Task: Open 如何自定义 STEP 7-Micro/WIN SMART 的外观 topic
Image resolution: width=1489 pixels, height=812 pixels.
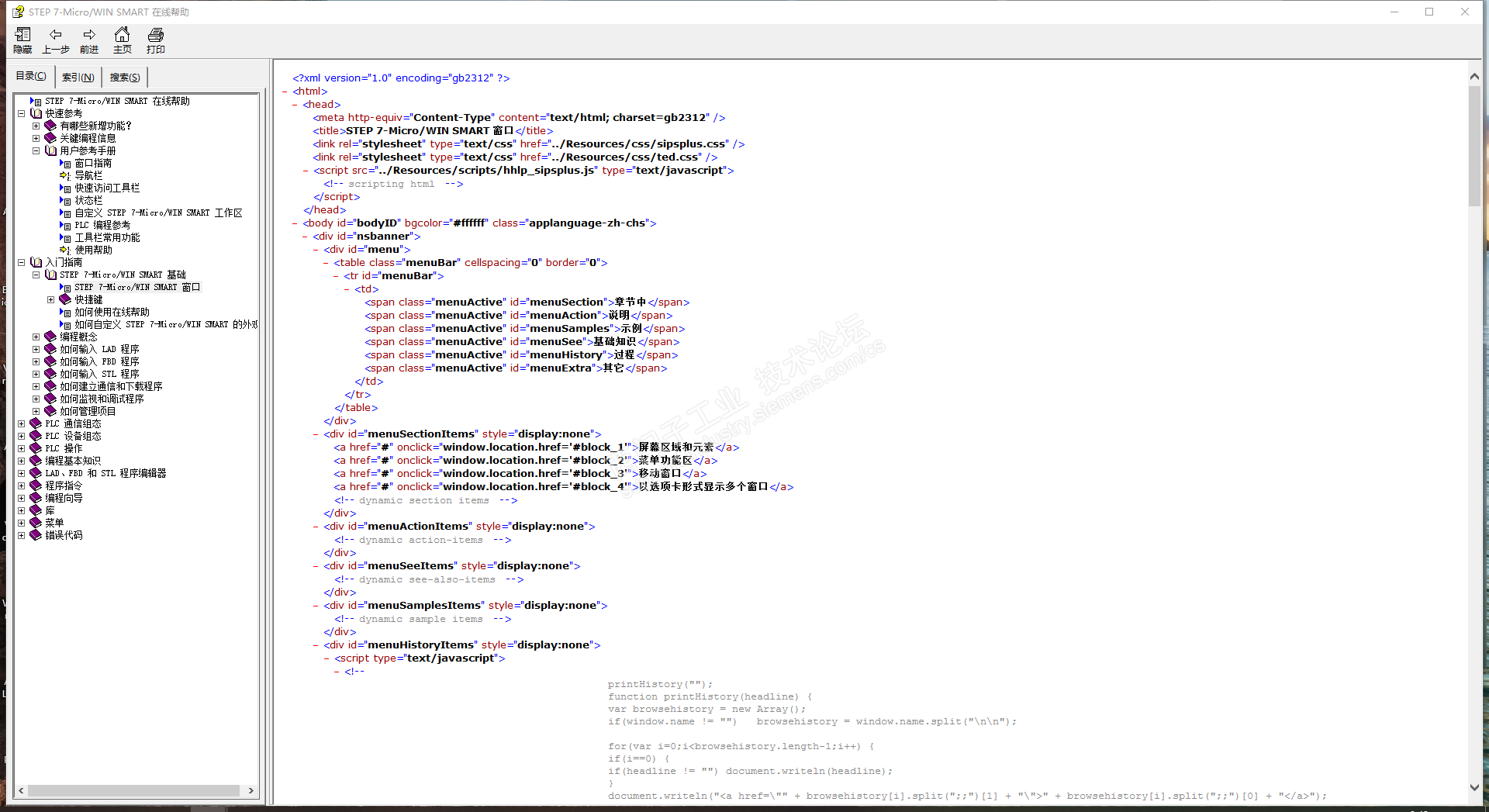Action: [167, 324]
